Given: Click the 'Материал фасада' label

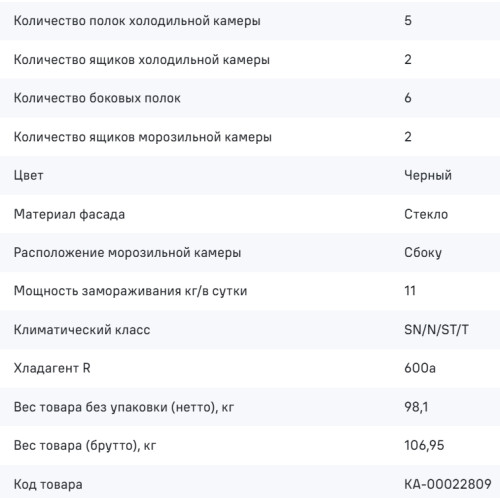Looking at the screenshot, I should point(69,214).
